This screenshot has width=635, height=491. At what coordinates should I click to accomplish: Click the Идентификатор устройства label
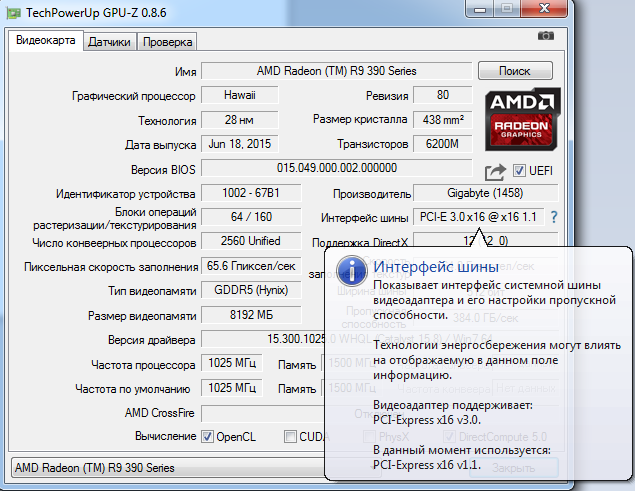[x=126, y=194]
